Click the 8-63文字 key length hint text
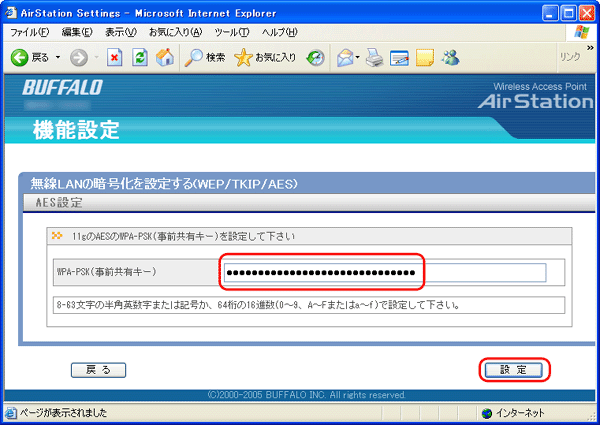600x425 pixels. click(258, 305)
